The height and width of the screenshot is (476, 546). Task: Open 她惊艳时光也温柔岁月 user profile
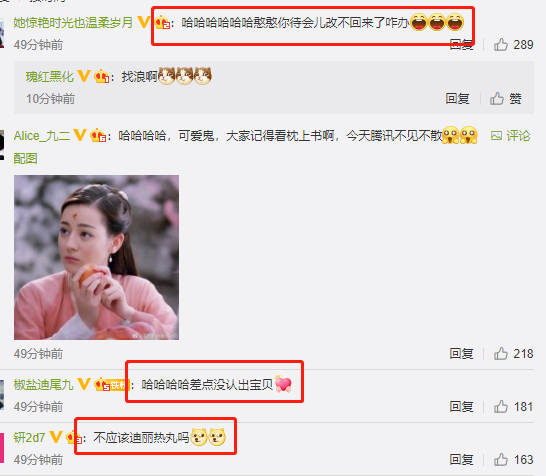(73, 23)
